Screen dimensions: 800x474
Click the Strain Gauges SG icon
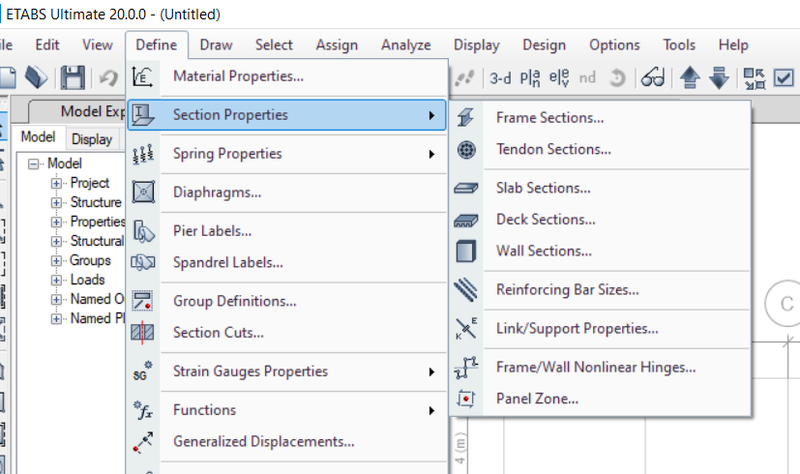pyautogui.click(x=142, y=371)
